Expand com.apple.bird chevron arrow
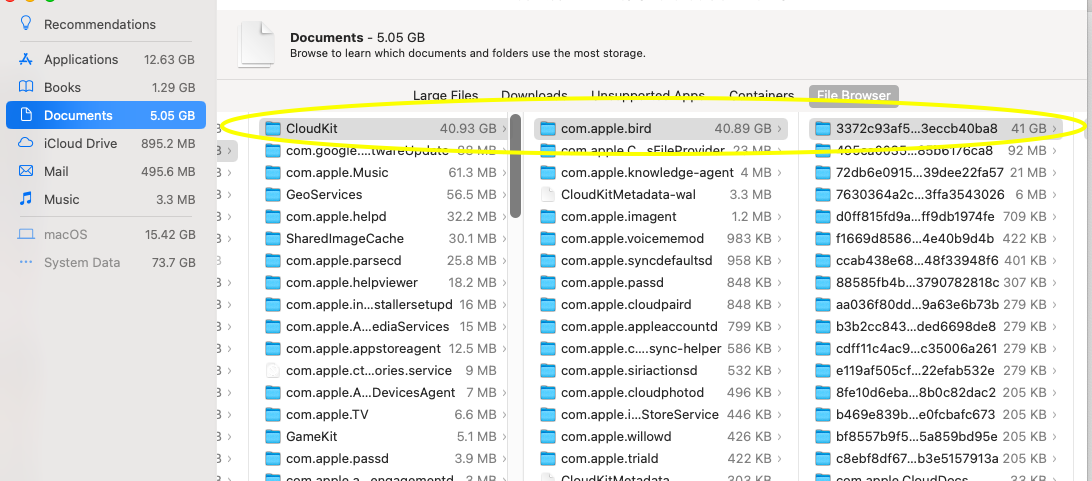Image resolution: width=1092 pixels, height=481 pixels. pos(779,129)
